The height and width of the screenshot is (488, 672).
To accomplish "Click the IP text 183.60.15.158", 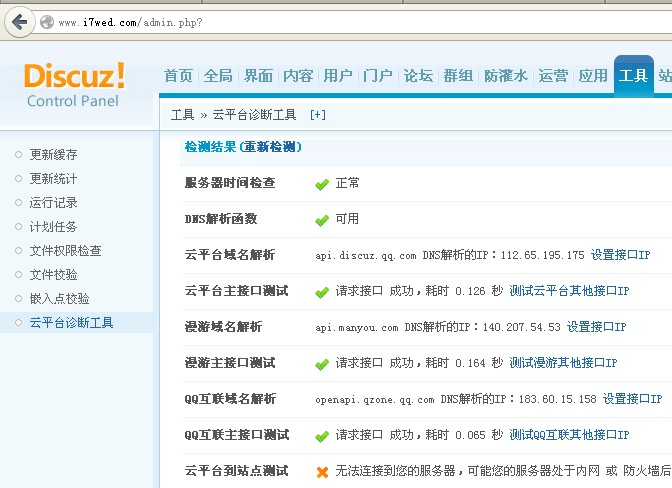I will [x=558, y=399].
